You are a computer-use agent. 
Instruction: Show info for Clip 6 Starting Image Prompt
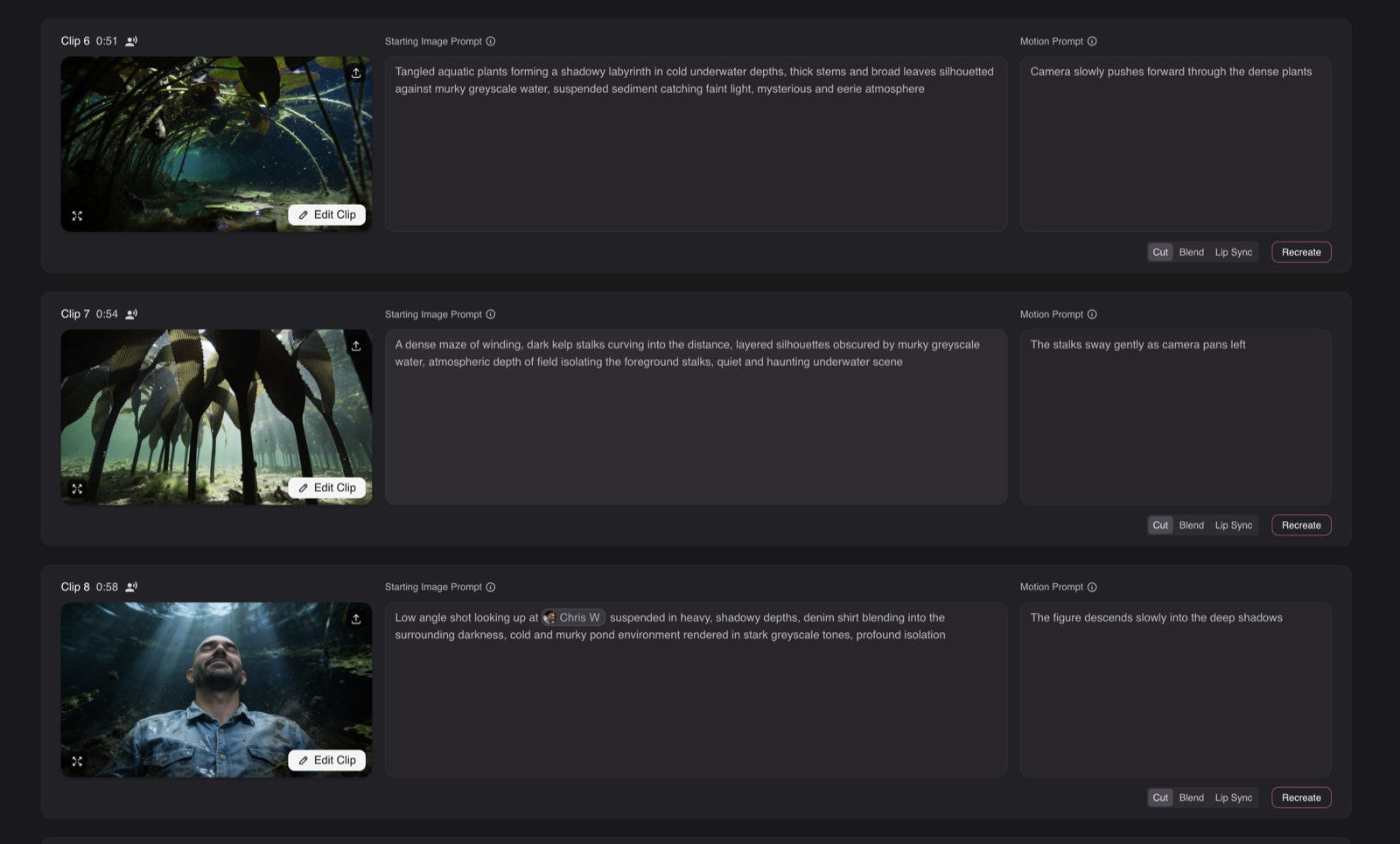(491, 41)
